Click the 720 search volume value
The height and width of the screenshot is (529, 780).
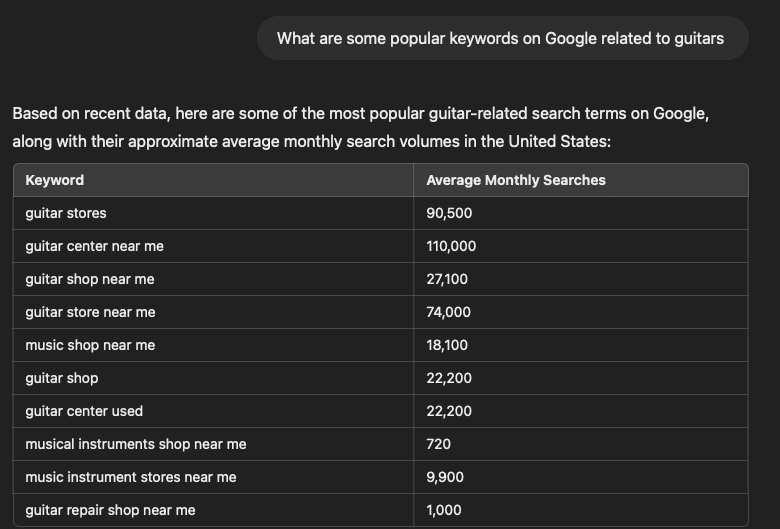click(439, 444)
